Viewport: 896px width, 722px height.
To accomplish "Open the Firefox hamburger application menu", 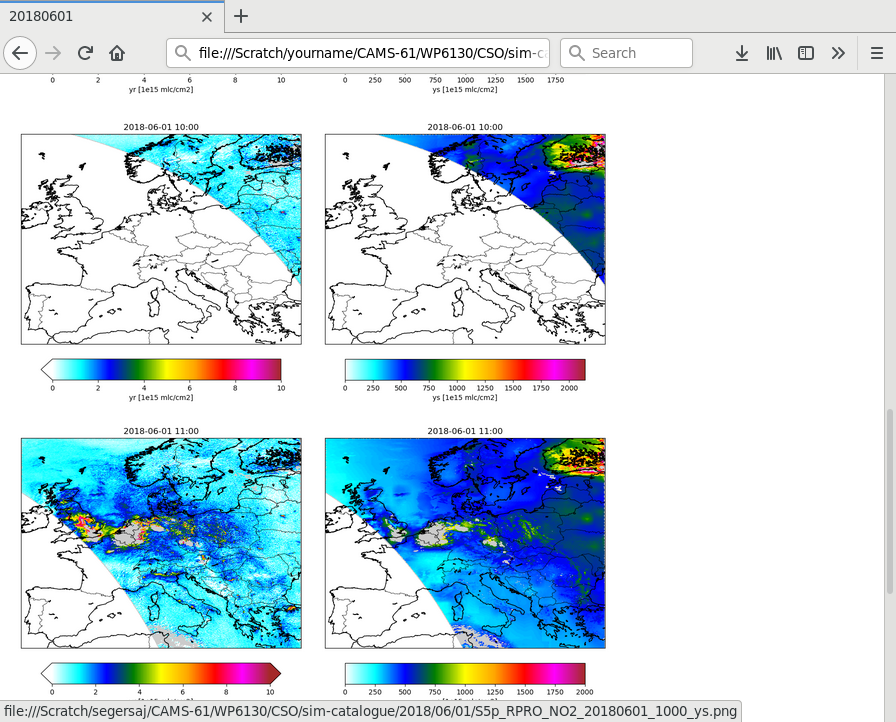I will [877, 53].
